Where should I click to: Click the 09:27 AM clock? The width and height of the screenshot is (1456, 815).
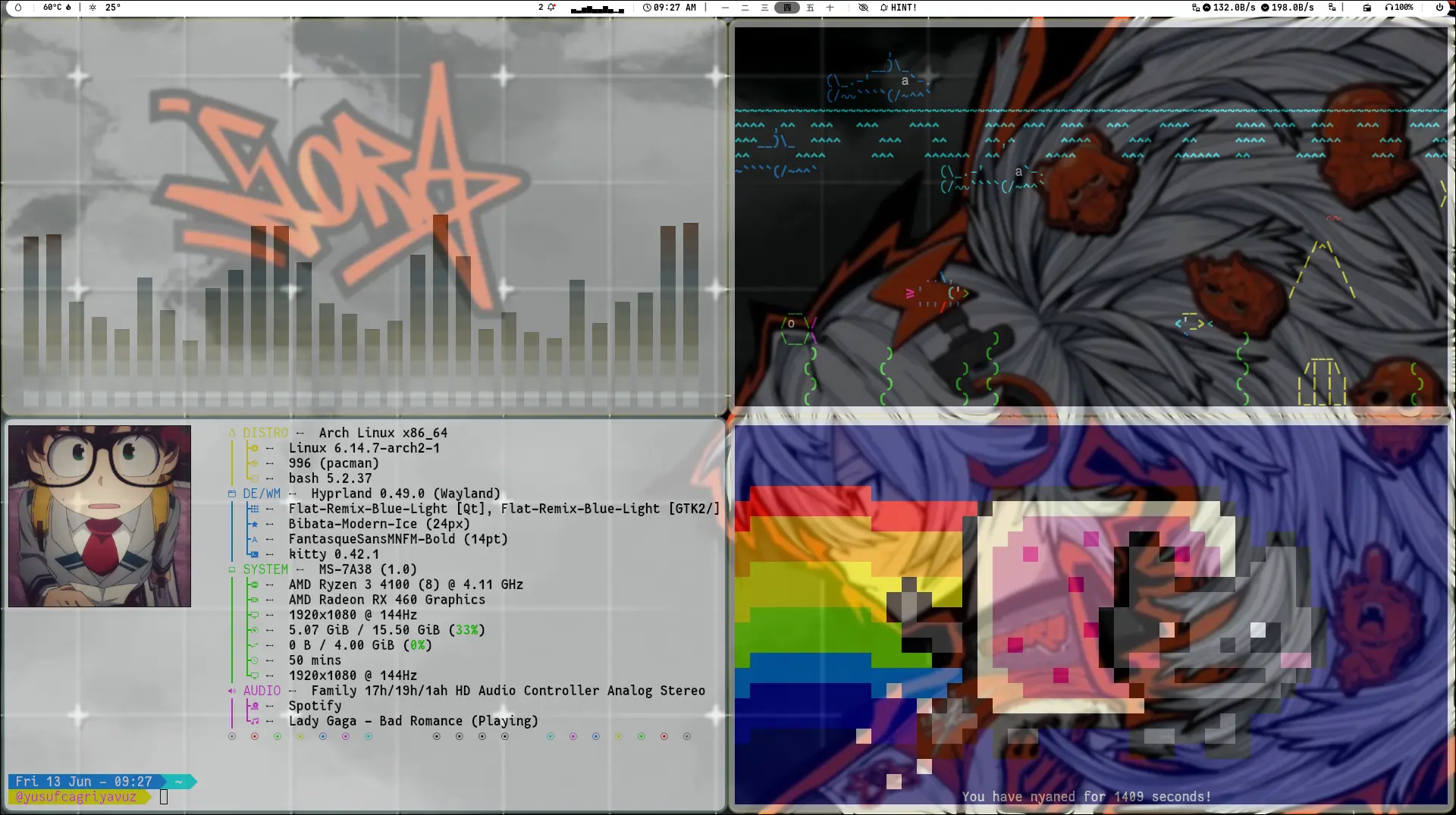coord(670,8)
